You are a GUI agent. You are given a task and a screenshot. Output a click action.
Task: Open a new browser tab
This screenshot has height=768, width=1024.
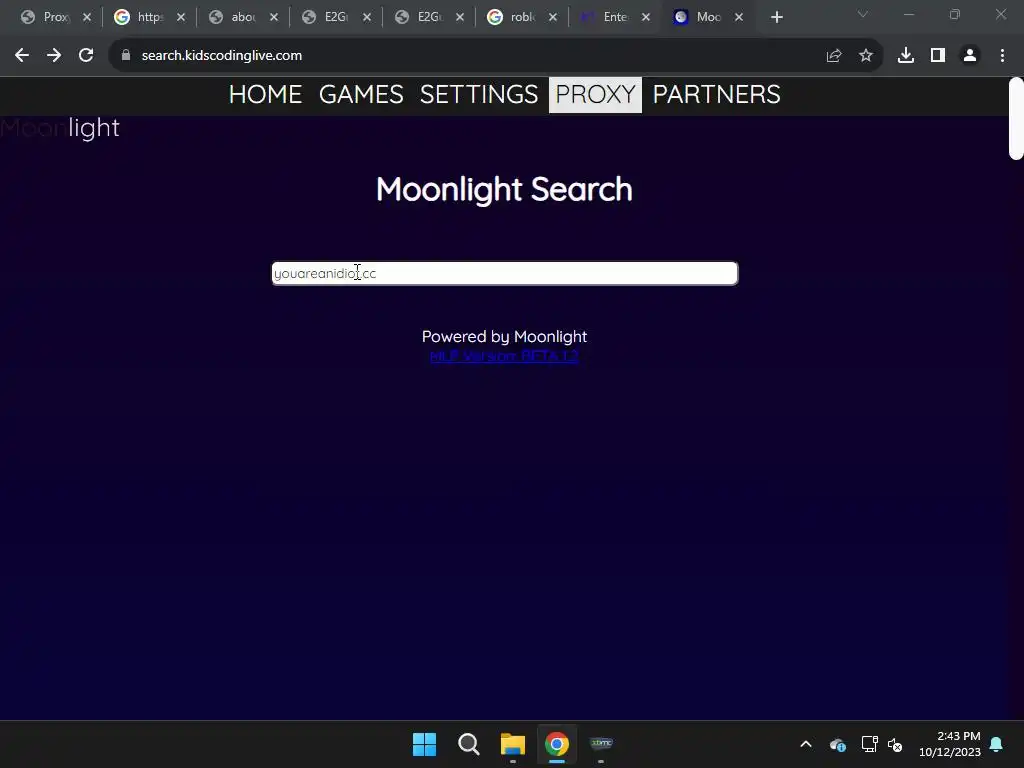pyautogui.click(x=776, y=18)
